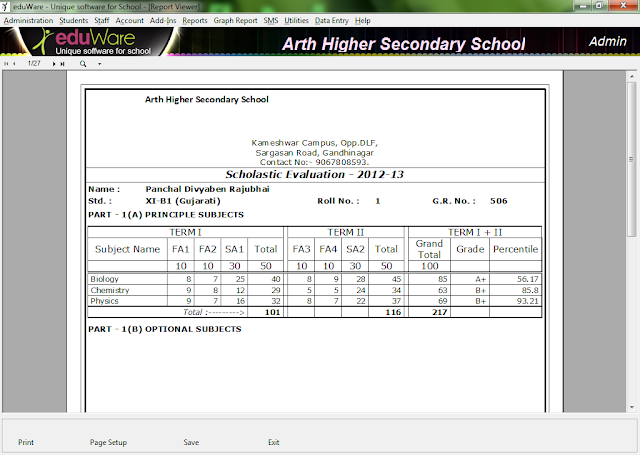Click the Chemistry subject row
Viewport: 640px width, 455px height.
click(x=315, y=290)
